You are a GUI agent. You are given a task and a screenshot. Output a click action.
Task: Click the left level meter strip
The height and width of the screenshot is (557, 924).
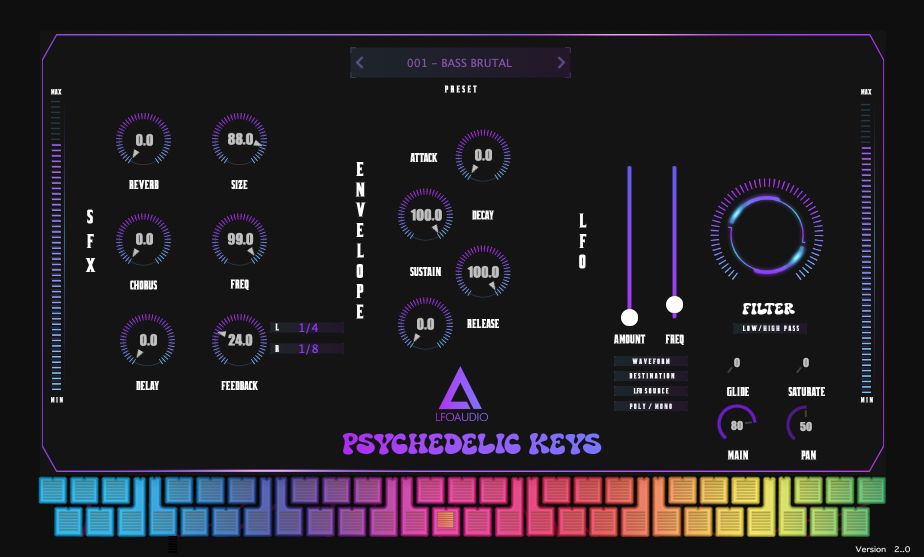coord(57,245)
